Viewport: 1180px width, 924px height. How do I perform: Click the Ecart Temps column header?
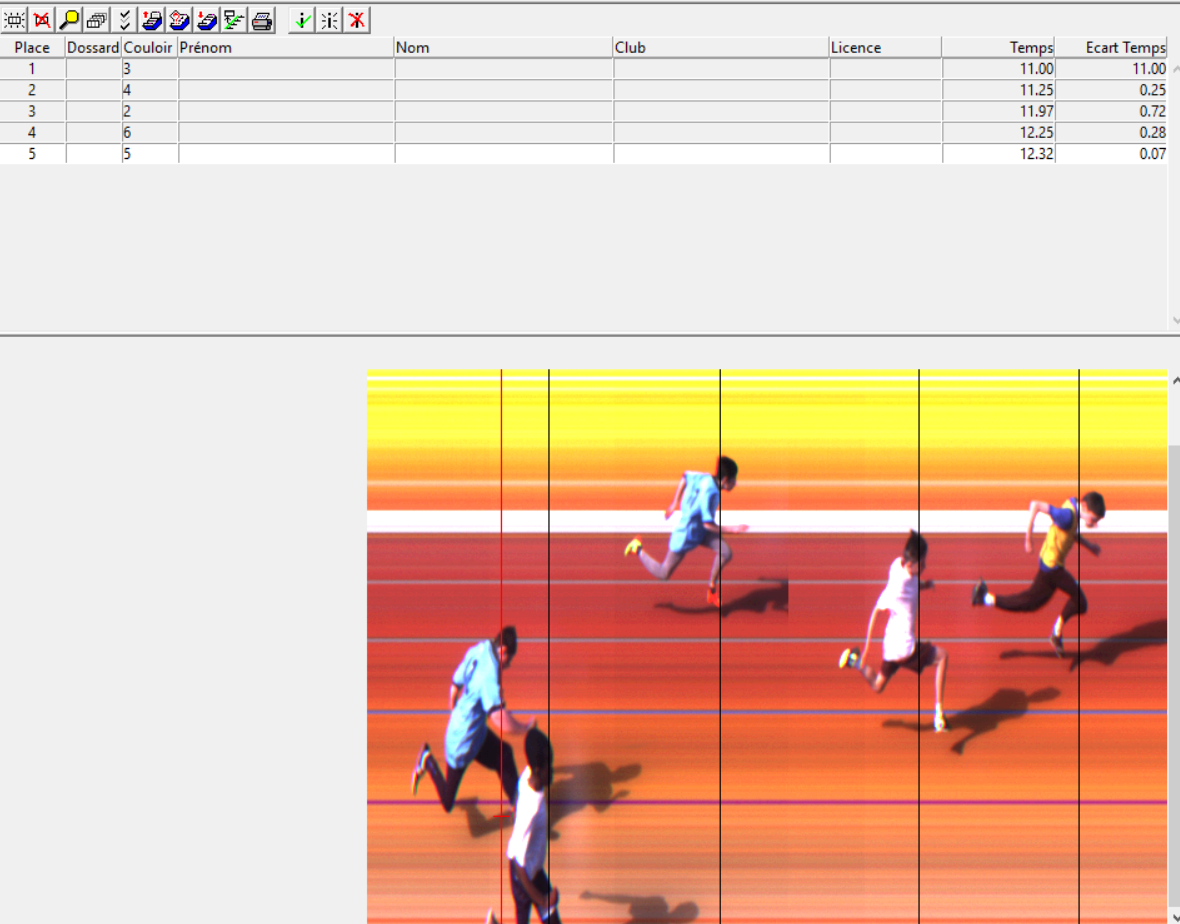tap(1111, 47)
